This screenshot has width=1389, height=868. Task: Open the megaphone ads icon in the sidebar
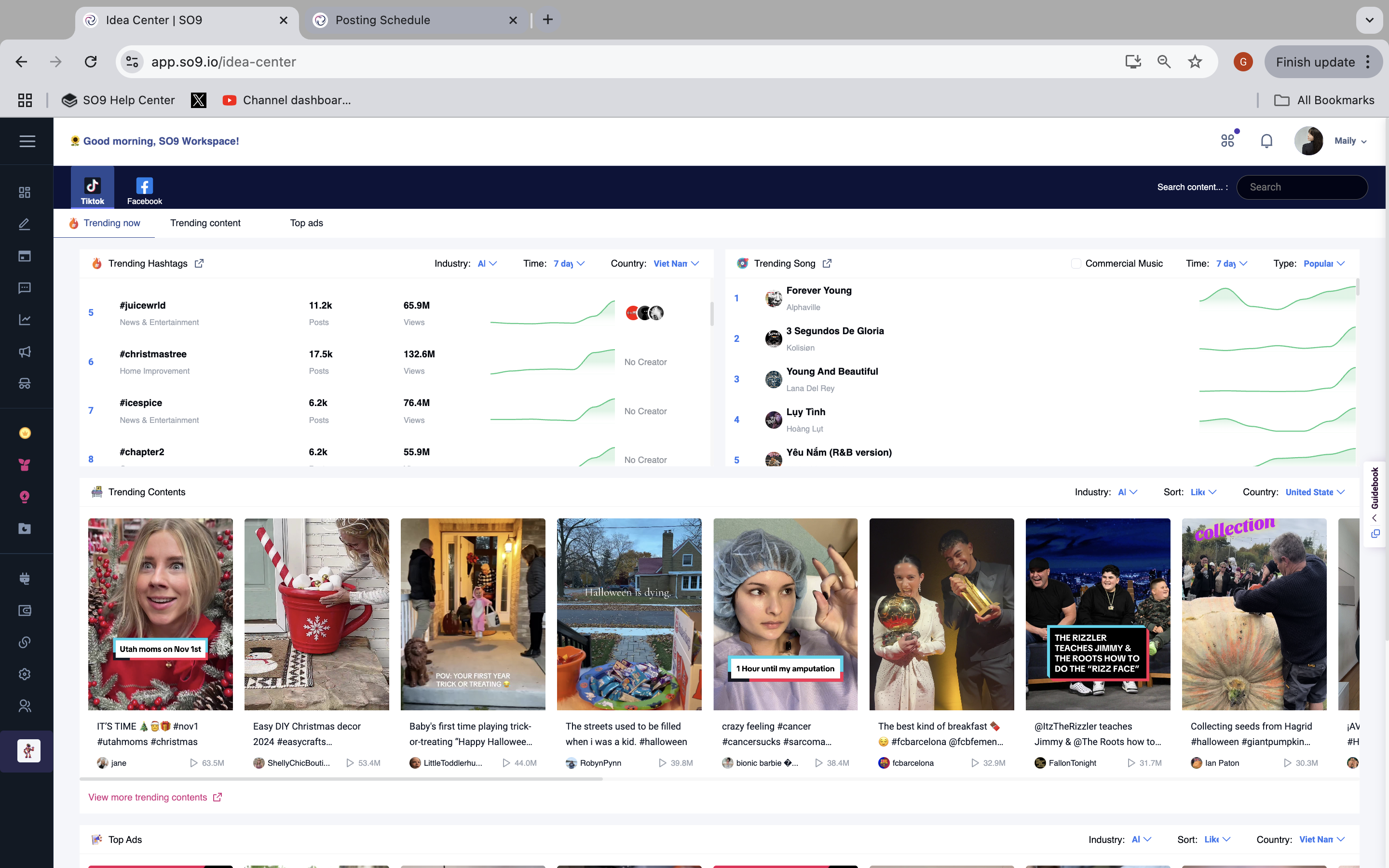[25, 352]
